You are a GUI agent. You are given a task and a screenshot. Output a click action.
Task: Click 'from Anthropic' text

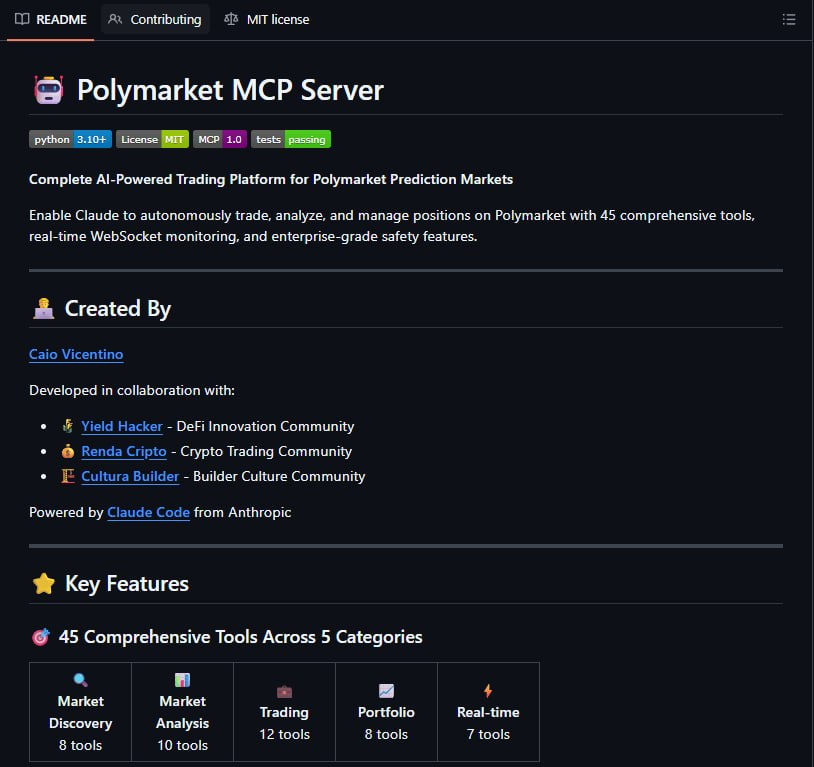(x=242, y=512)
